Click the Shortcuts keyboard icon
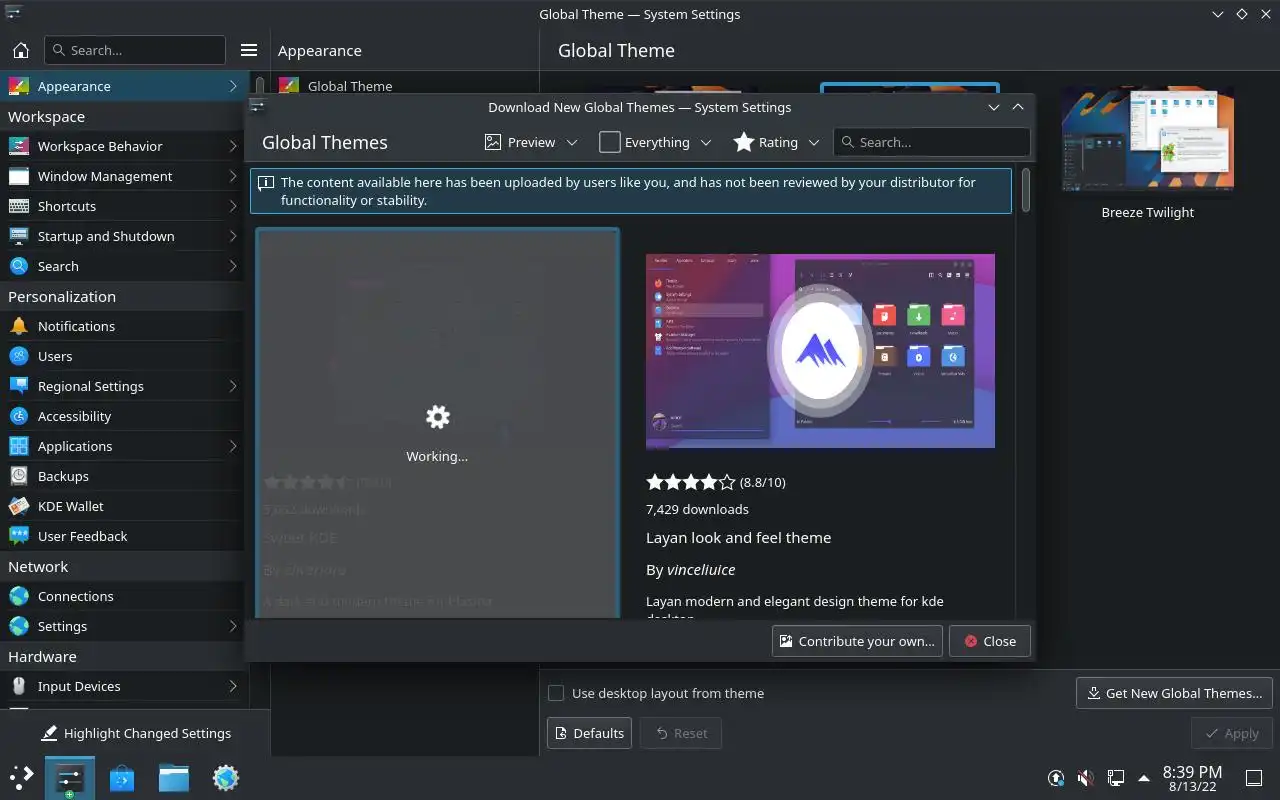The width and height of the screenshot is (1280, 800). 18,206
